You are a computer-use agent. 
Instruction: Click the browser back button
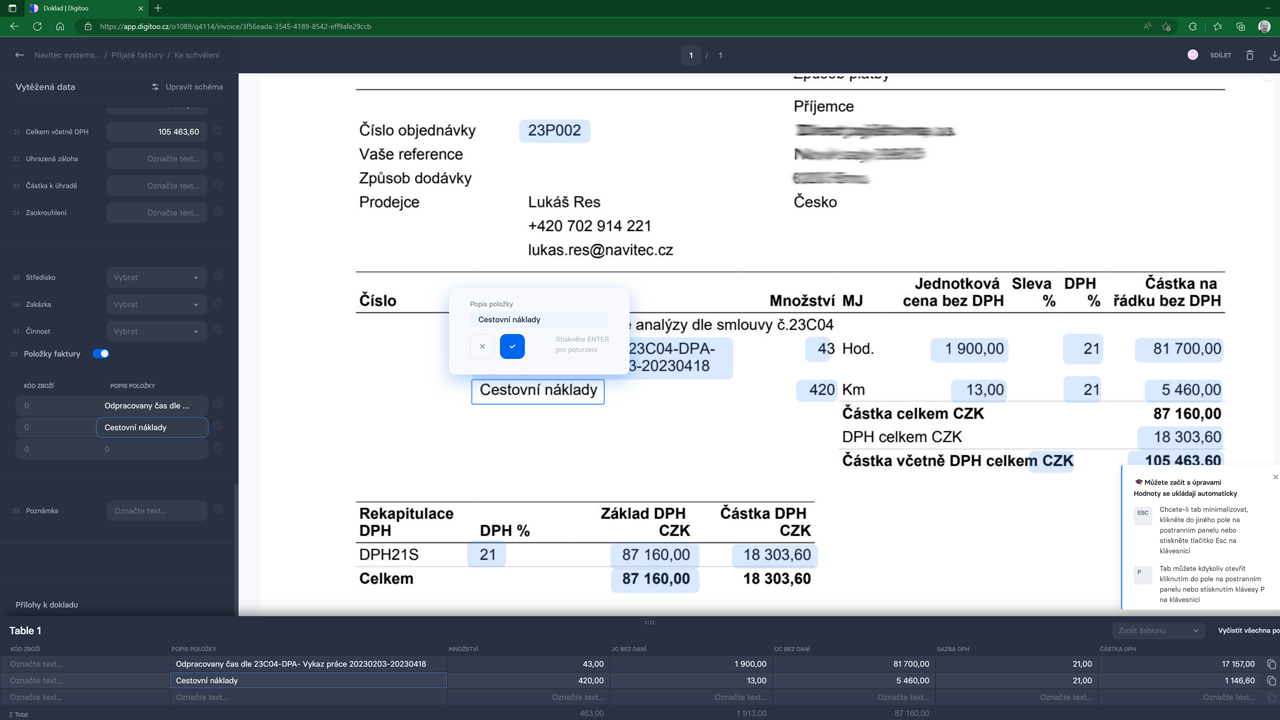click(14, 27)
